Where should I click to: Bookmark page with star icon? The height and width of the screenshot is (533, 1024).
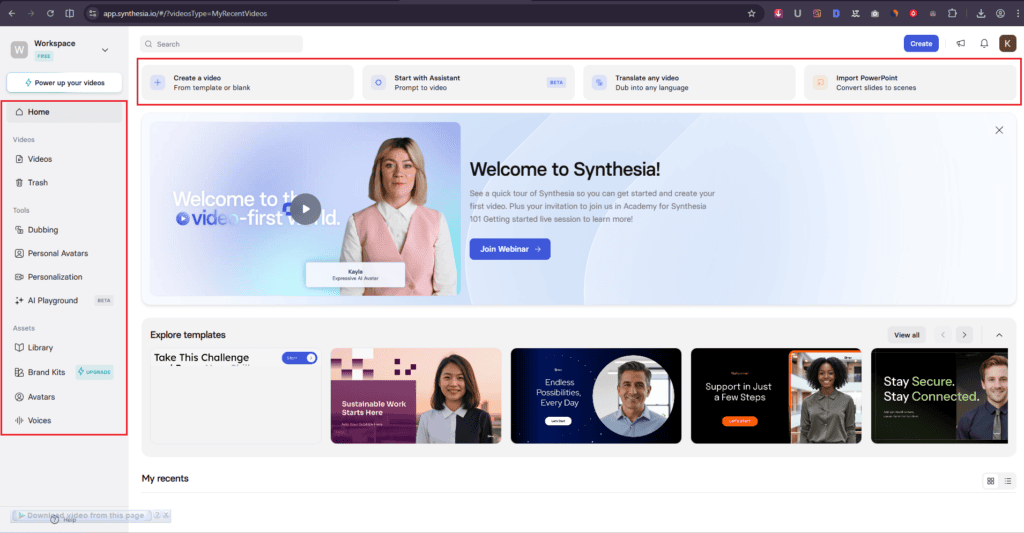751,13
